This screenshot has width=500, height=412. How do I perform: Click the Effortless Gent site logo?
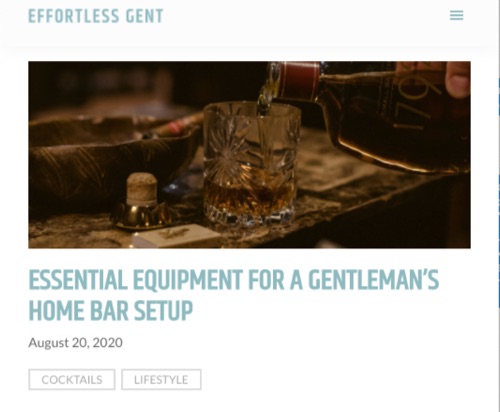(x=96, y=16)
